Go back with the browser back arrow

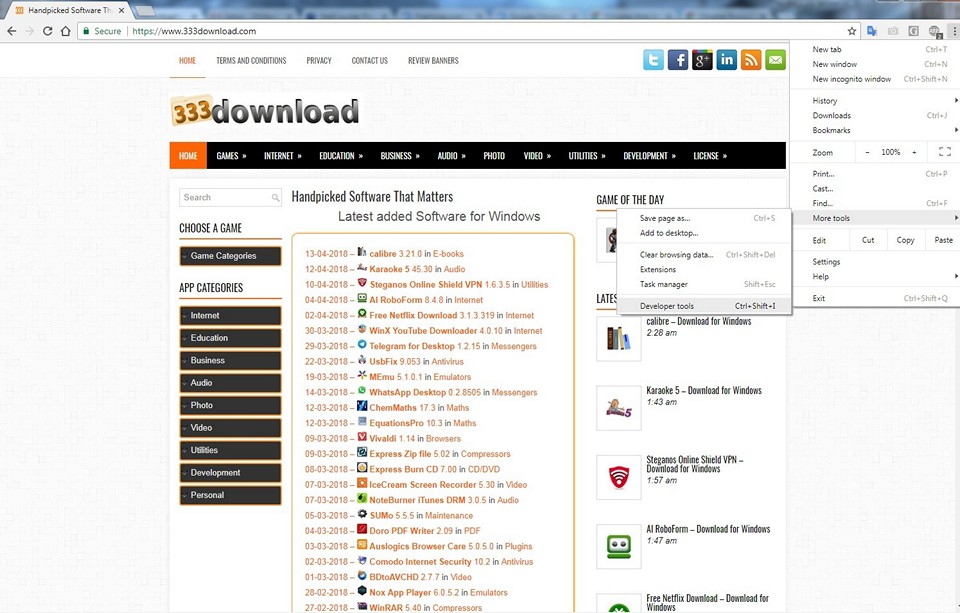pos(12,31)
